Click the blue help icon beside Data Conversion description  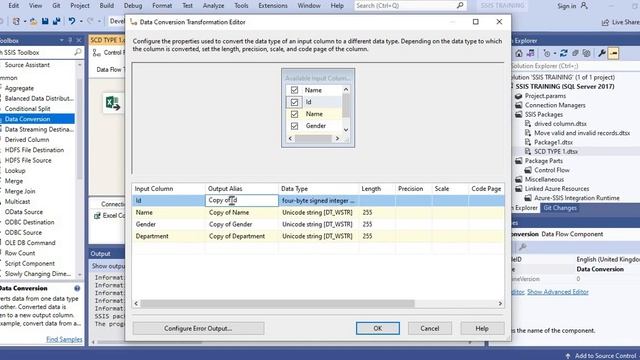(x=77, y=288)
